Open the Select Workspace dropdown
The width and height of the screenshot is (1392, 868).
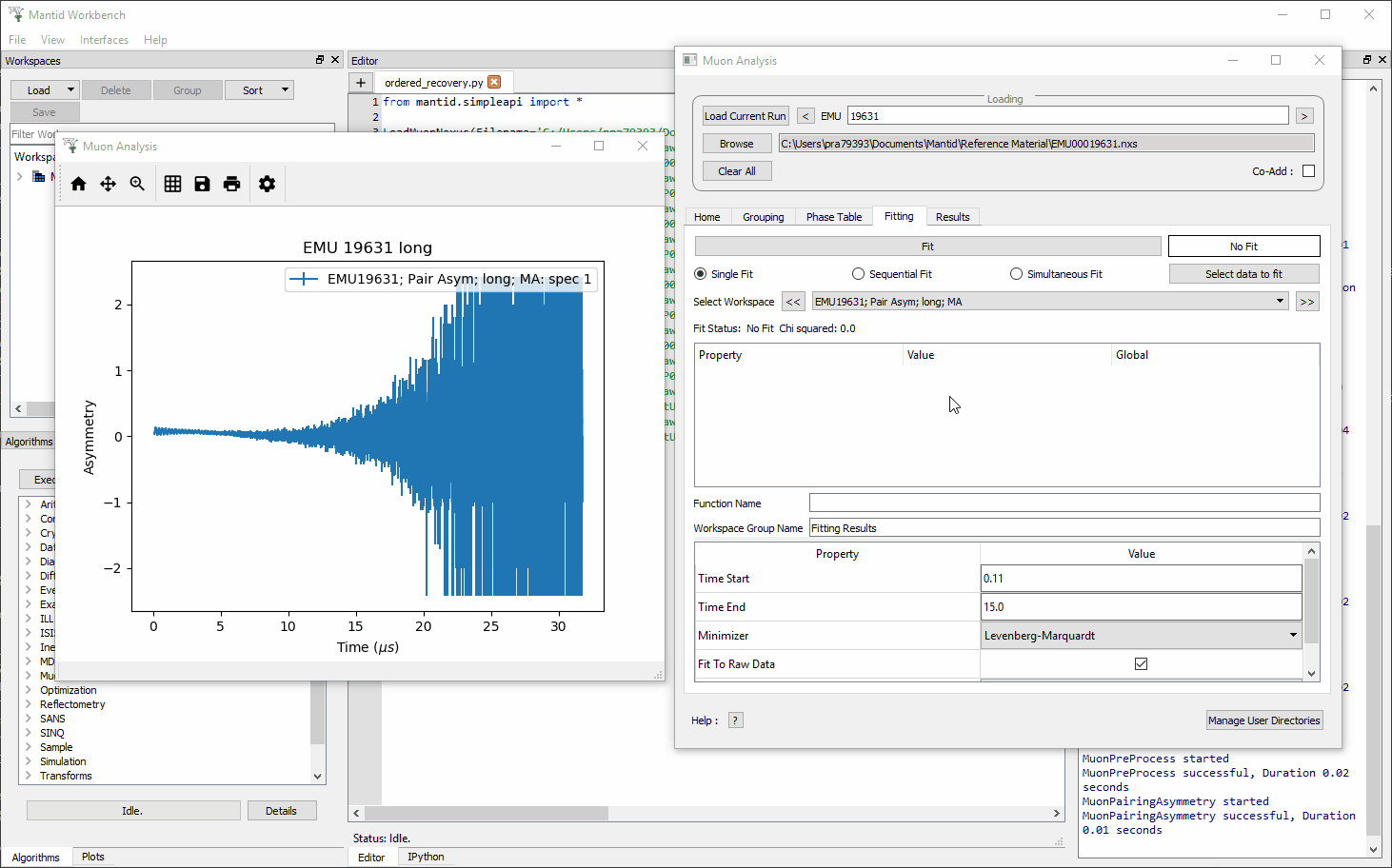tap(1279, 302)
